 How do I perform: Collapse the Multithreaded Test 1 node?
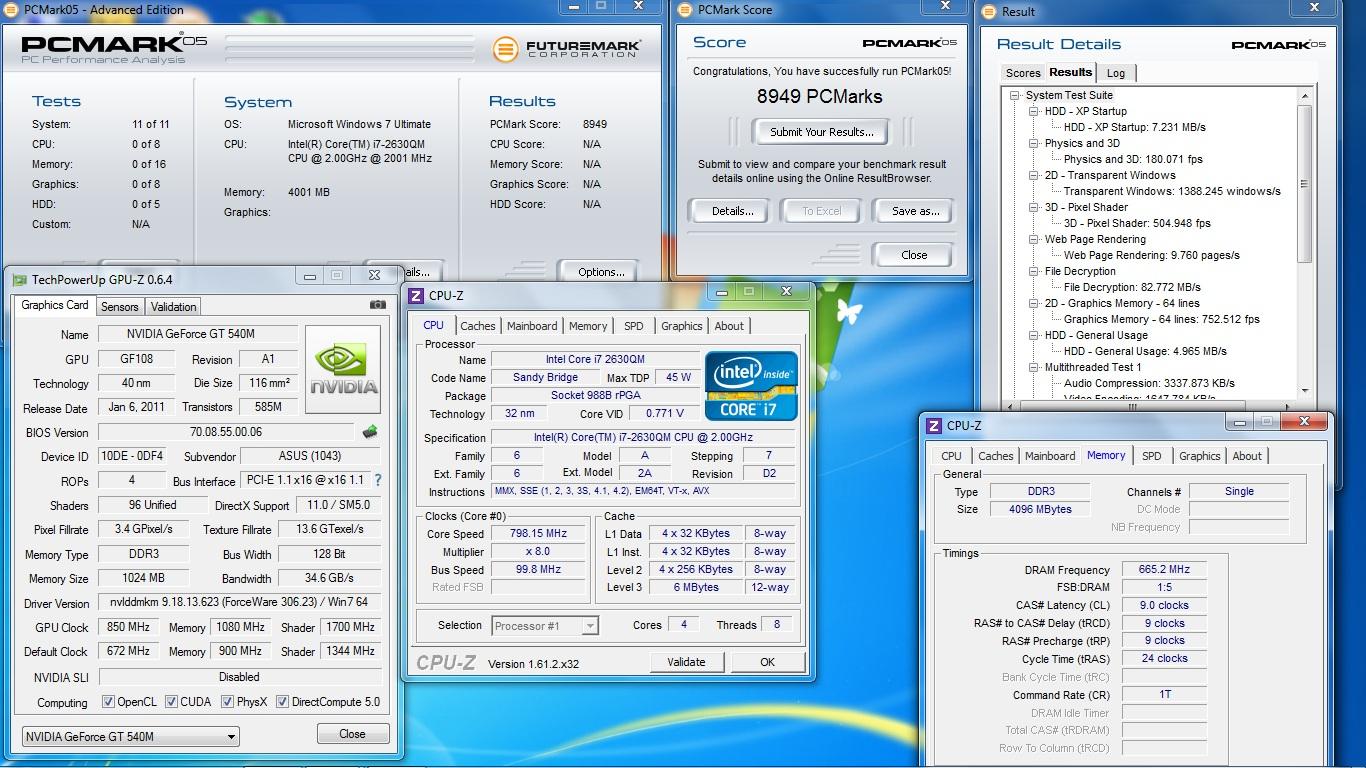click(1034, 368)
